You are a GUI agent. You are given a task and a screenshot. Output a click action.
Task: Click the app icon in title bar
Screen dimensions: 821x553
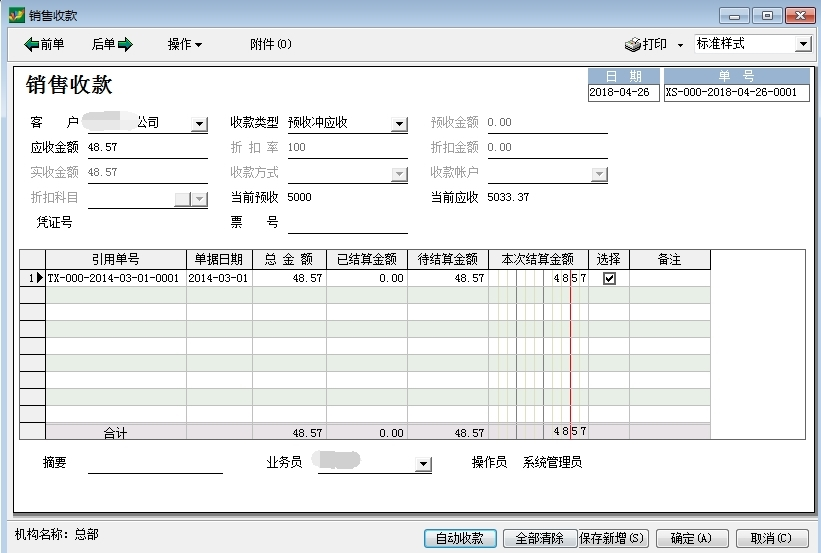click(15, 15)
